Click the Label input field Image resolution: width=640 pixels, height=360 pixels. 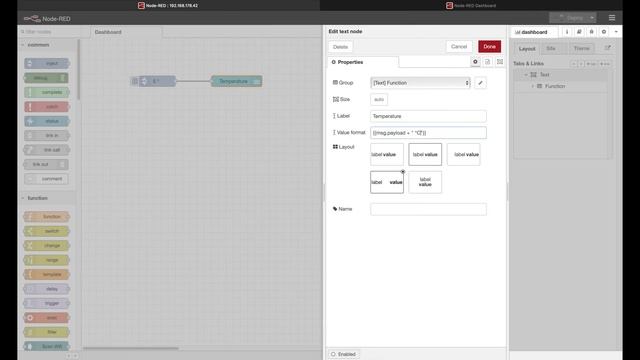pyautogui.click(x=428, y=116)
